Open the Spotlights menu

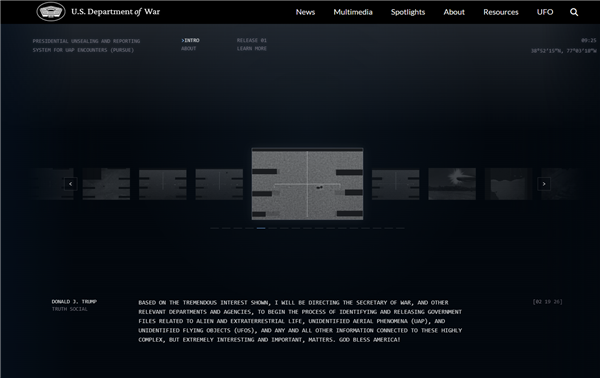(408, 12)
